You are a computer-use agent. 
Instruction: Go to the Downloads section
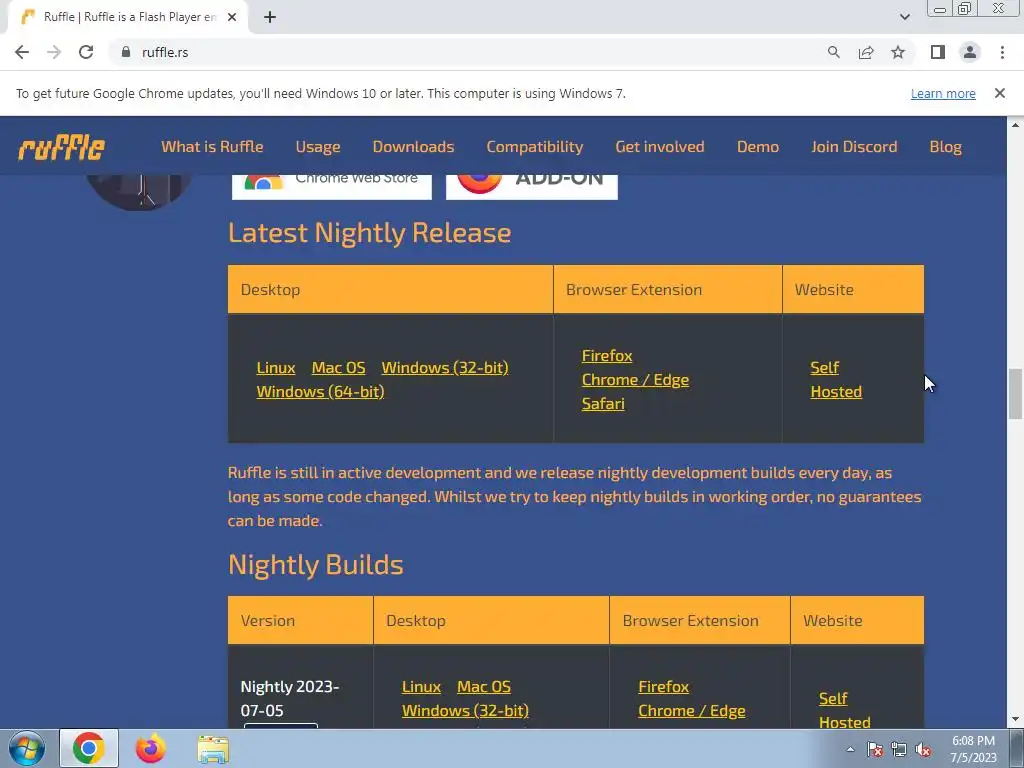pyautogui.click(x=413, y=146)
